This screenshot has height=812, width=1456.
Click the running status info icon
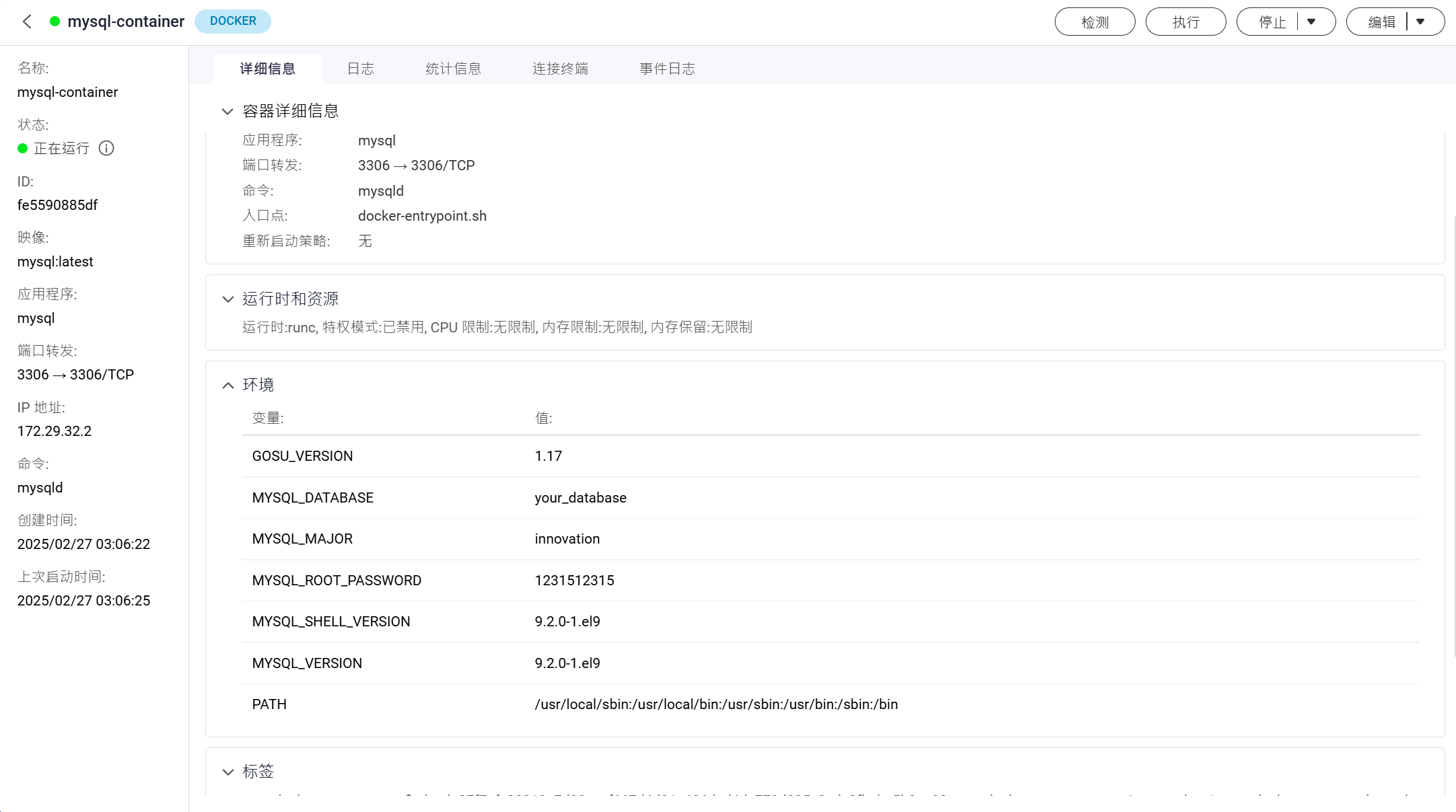(x=106, y=148)
